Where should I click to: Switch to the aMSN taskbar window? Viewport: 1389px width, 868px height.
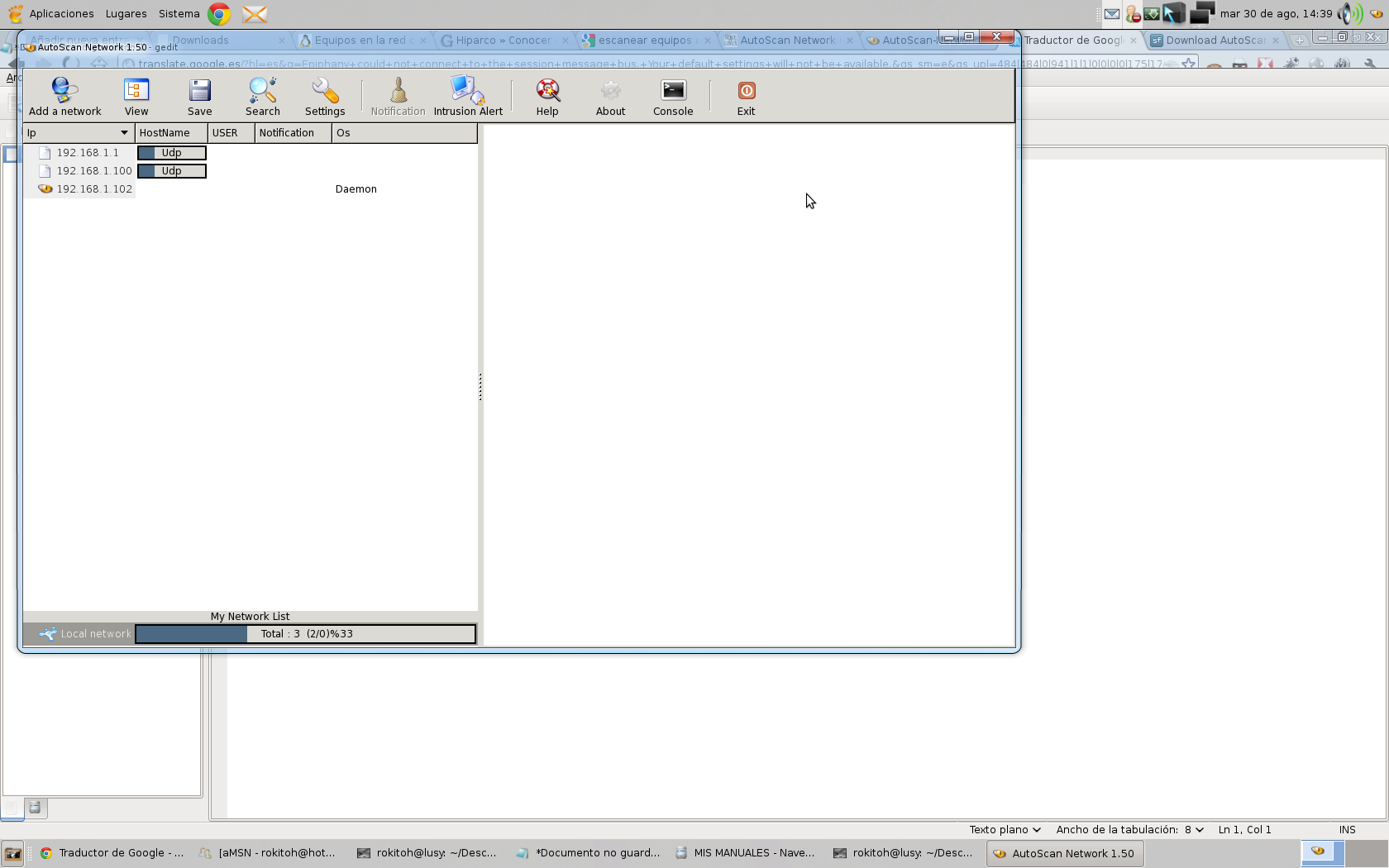click(x=268, y=854)
